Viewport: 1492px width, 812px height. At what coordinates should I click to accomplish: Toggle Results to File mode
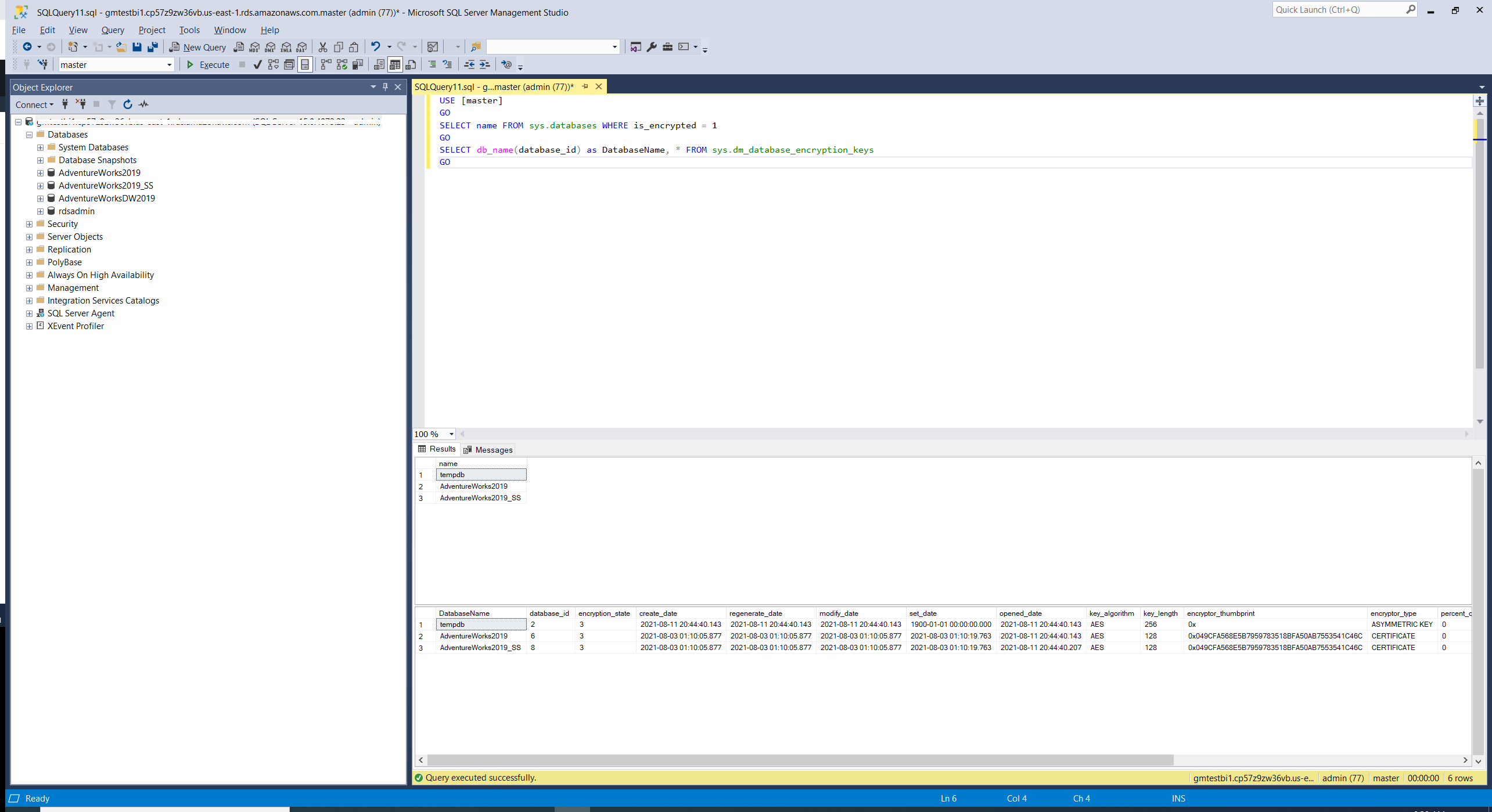click(411, 64)
